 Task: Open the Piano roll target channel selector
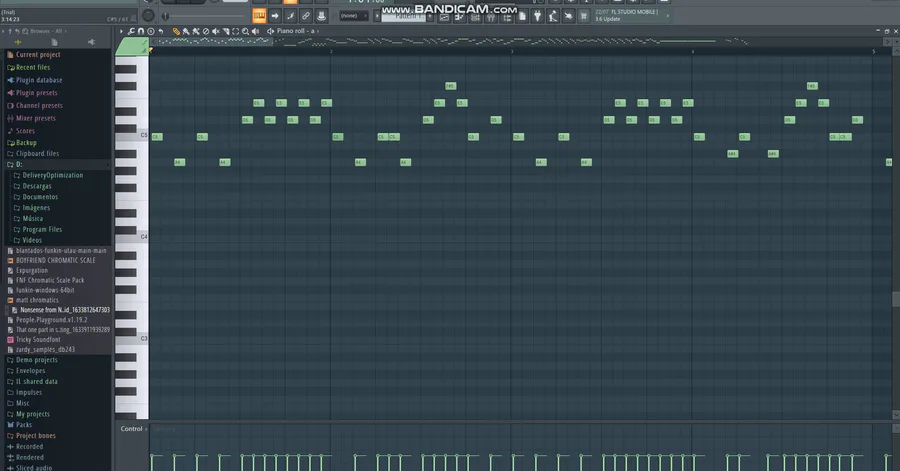tap(296, 31)
